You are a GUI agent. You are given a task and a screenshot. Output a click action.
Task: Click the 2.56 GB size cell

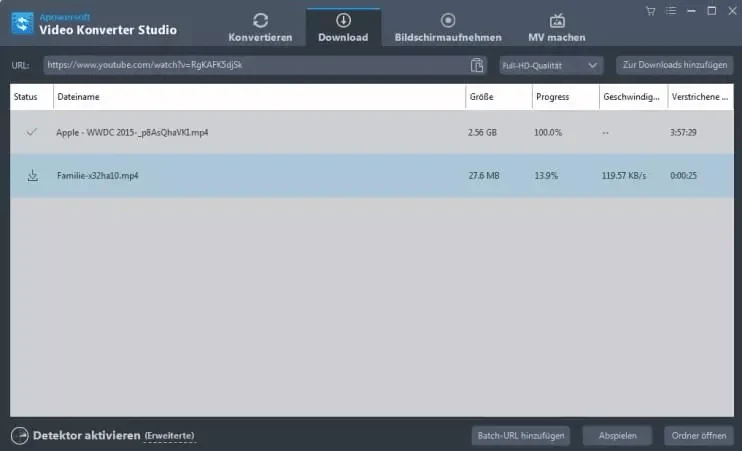tap(482, 133)
